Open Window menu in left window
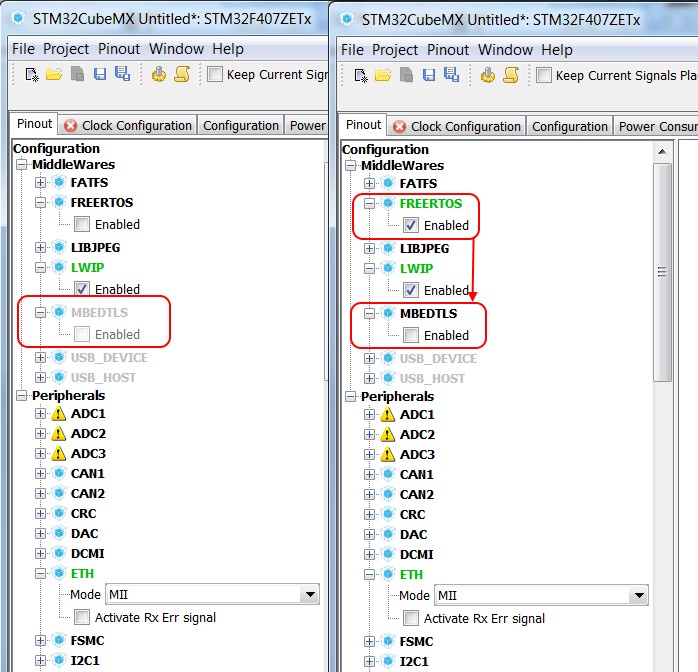The height and width of the screenshot is (672, 698). tap(176, 49)
